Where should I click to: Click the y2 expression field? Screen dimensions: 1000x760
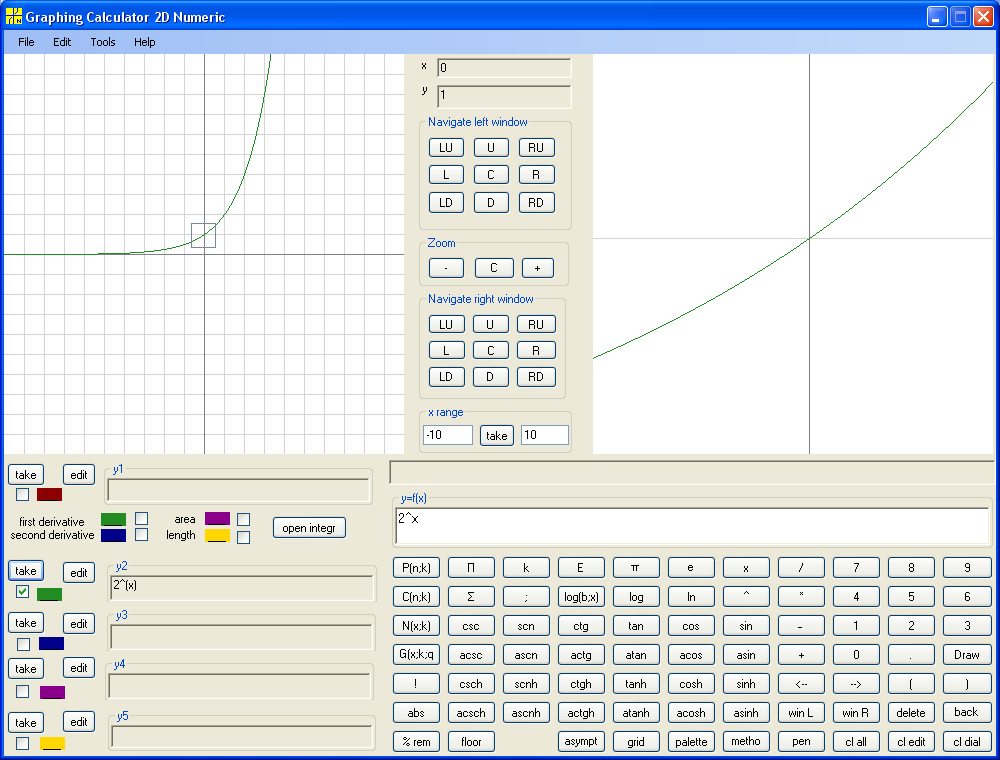tap(242, 588)
